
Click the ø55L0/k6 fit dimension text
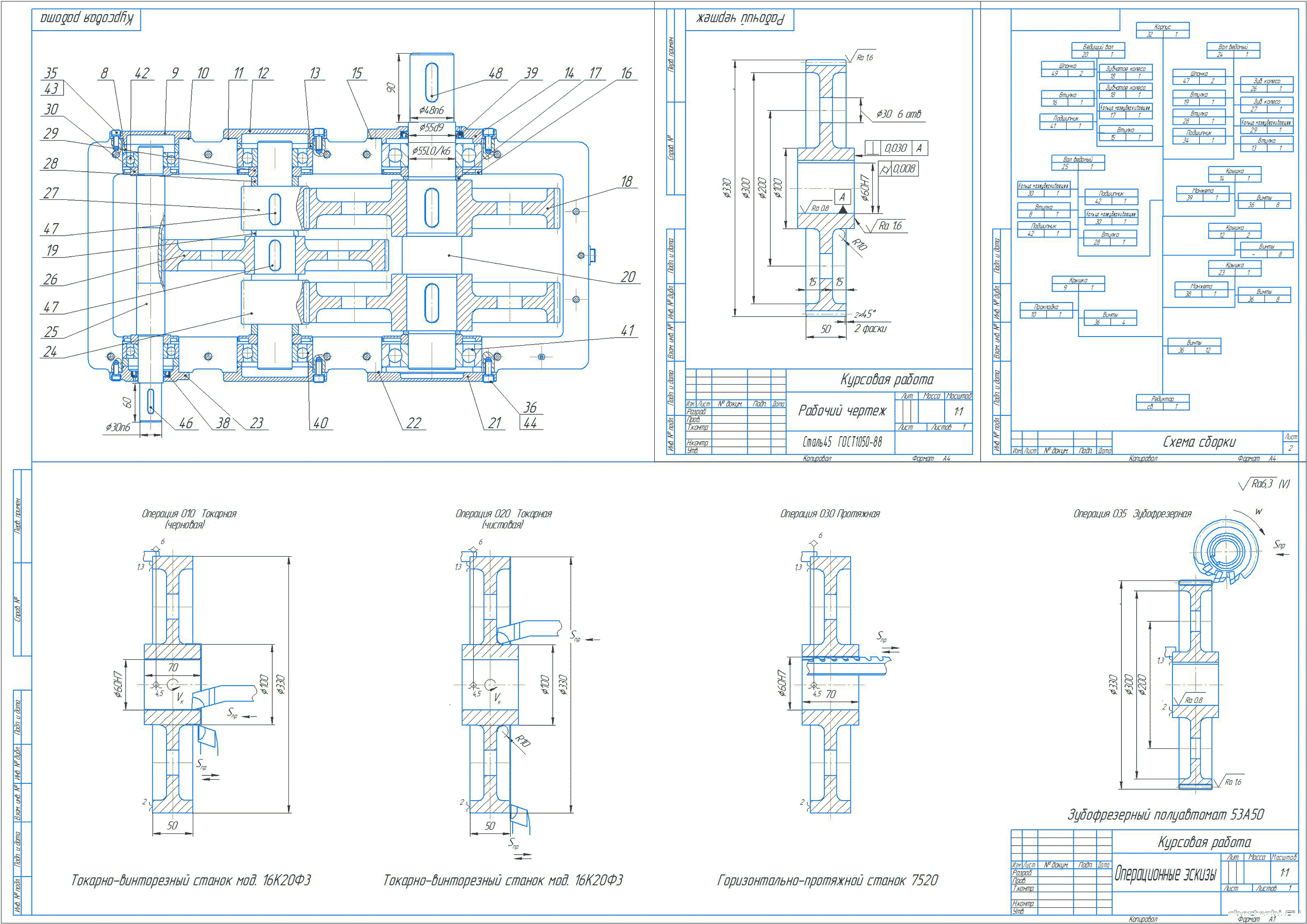click(x=432, y=151)
